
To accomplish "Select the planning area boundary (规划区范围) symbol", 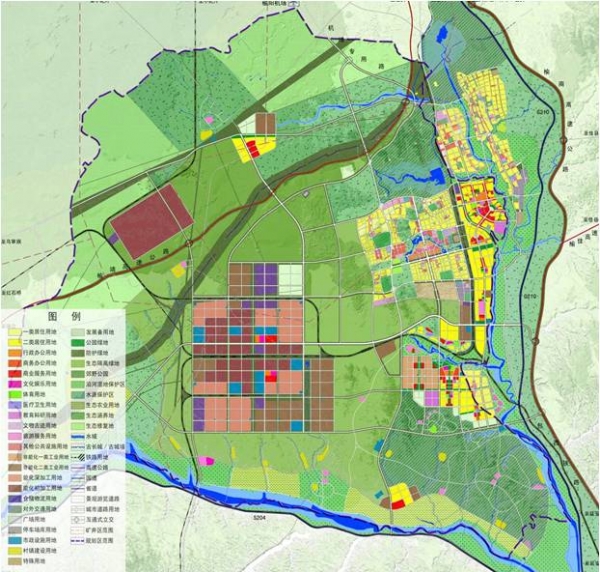I will [x=77, y=540].
